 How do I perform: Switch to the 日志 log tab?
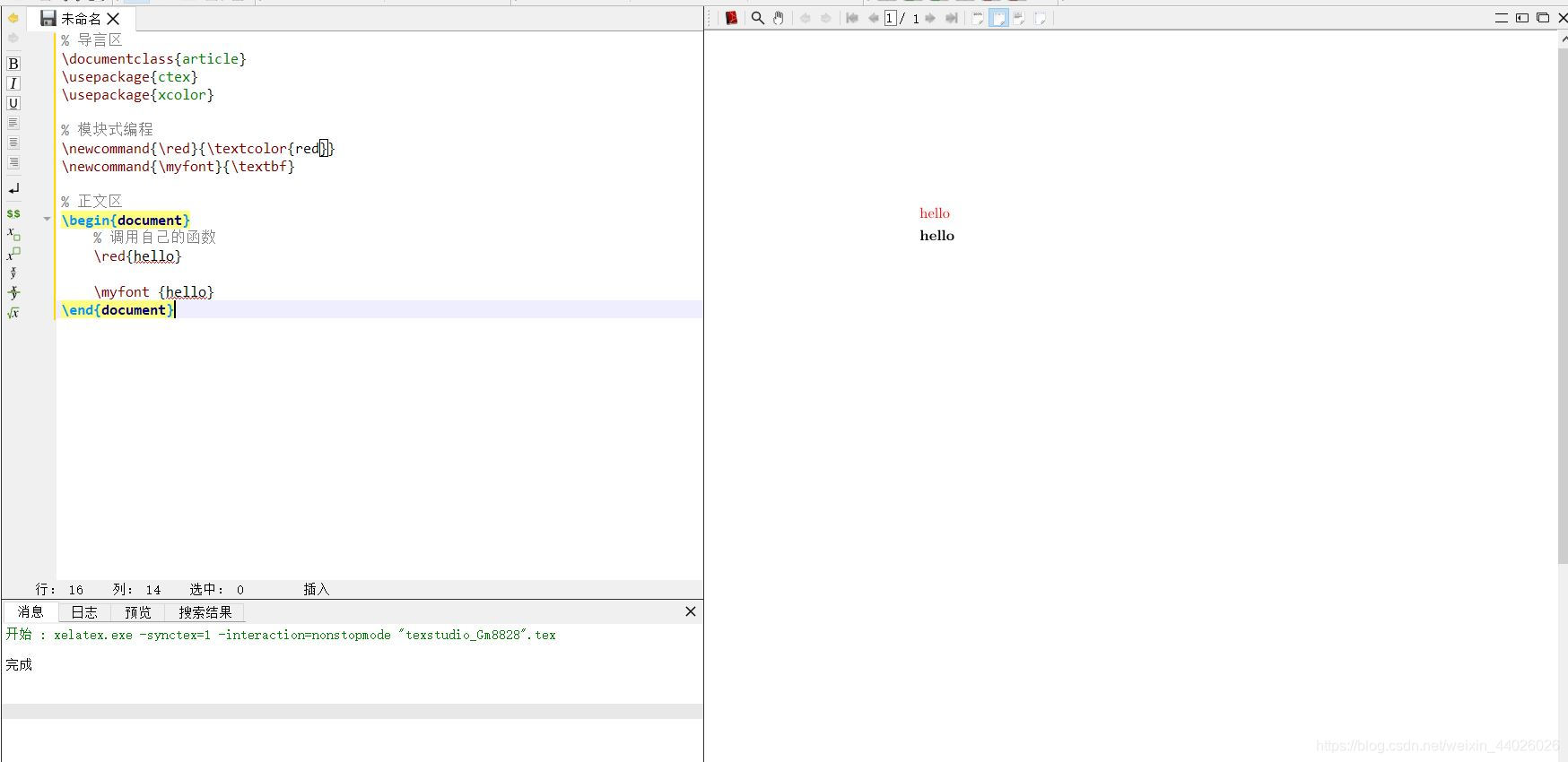tap(84, 612)
